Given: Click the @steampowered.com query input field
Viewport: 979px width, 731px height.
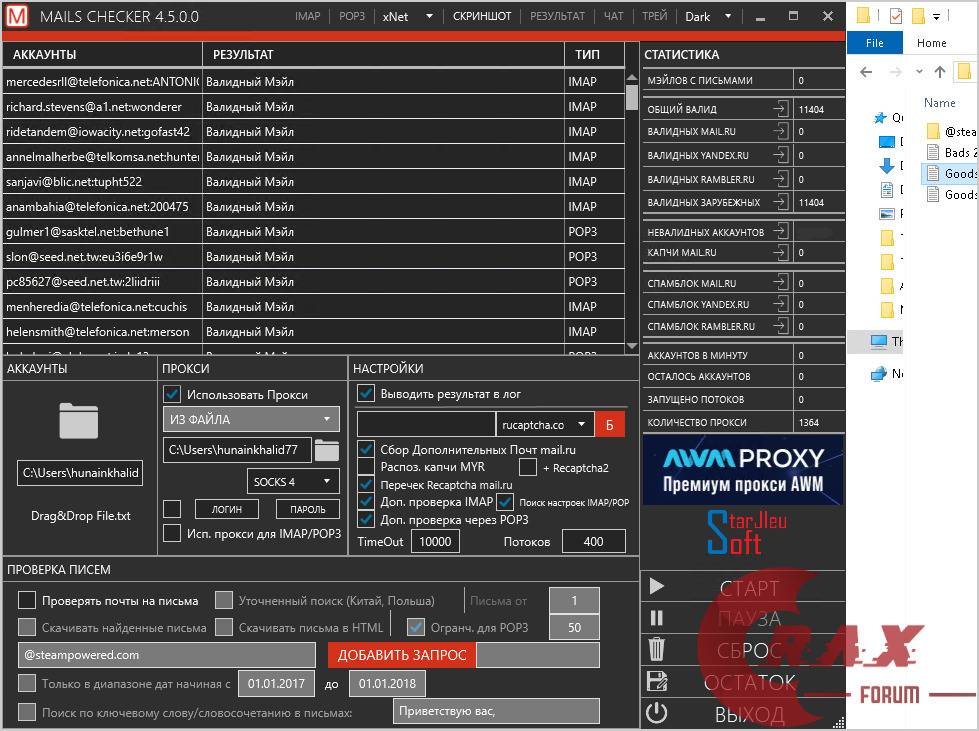Looking at the screenshot, I should tap(165, 653).
